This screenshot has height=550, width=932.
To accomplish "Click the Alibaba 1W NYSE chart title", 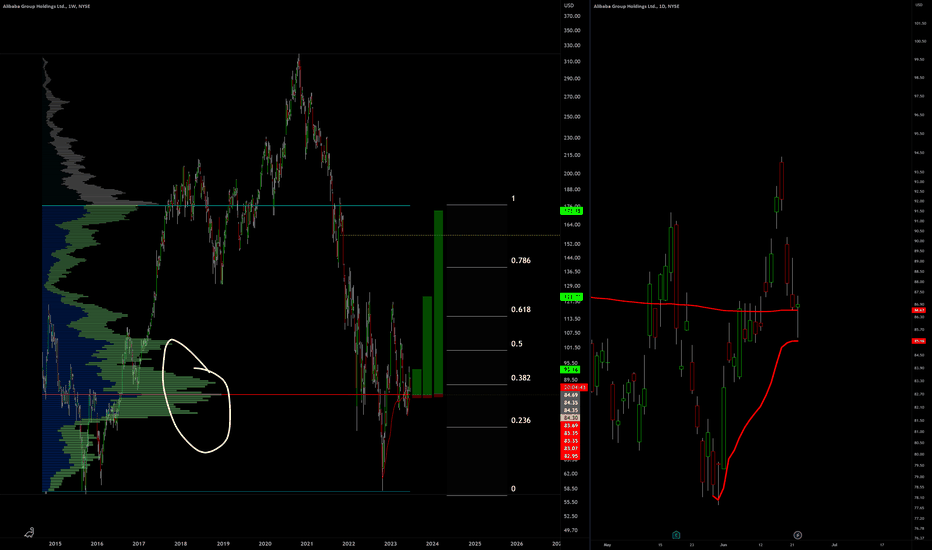I will coord(46,6).
